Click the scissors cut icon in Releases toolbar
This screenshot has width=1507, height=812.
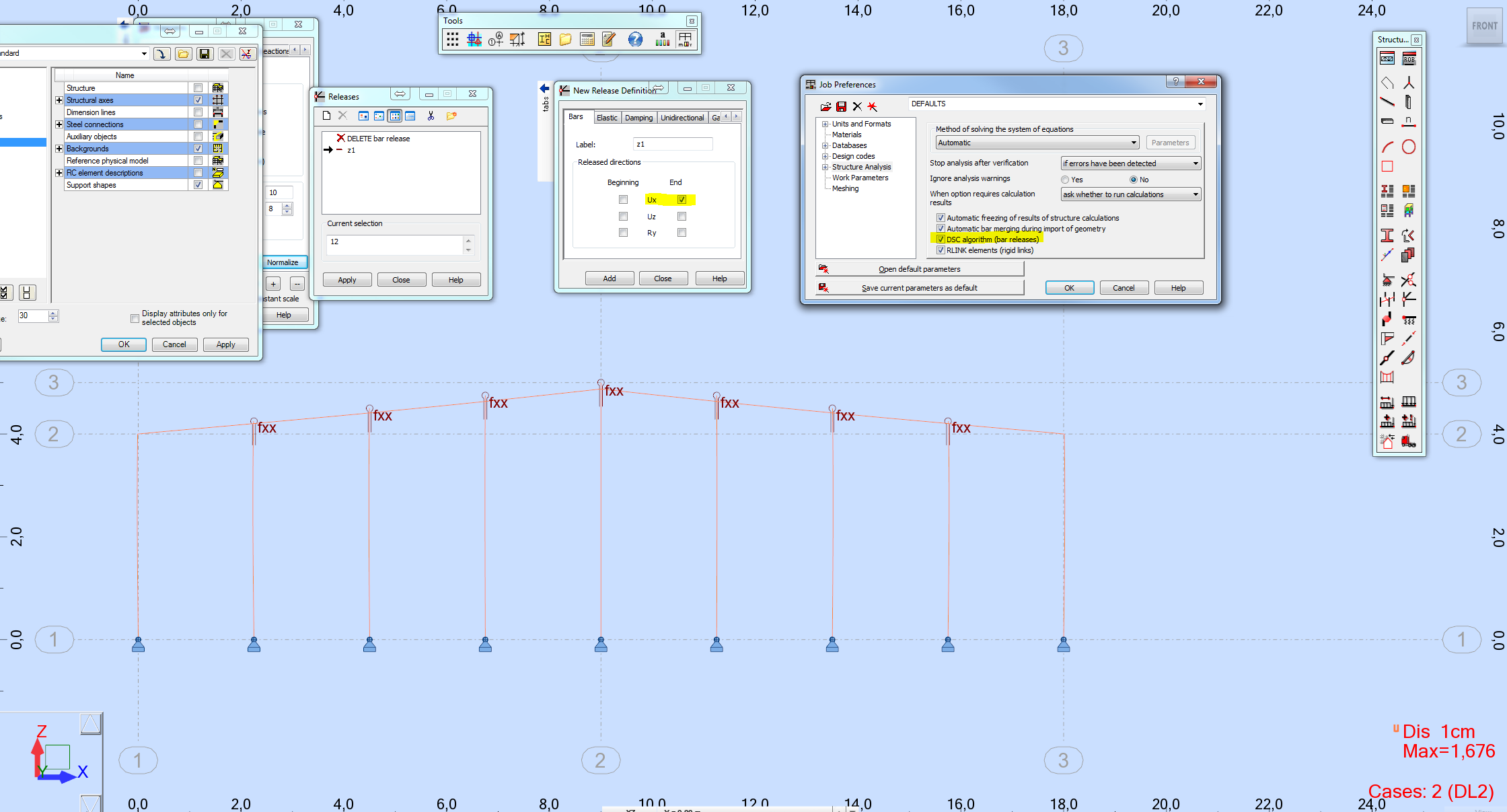431,116
